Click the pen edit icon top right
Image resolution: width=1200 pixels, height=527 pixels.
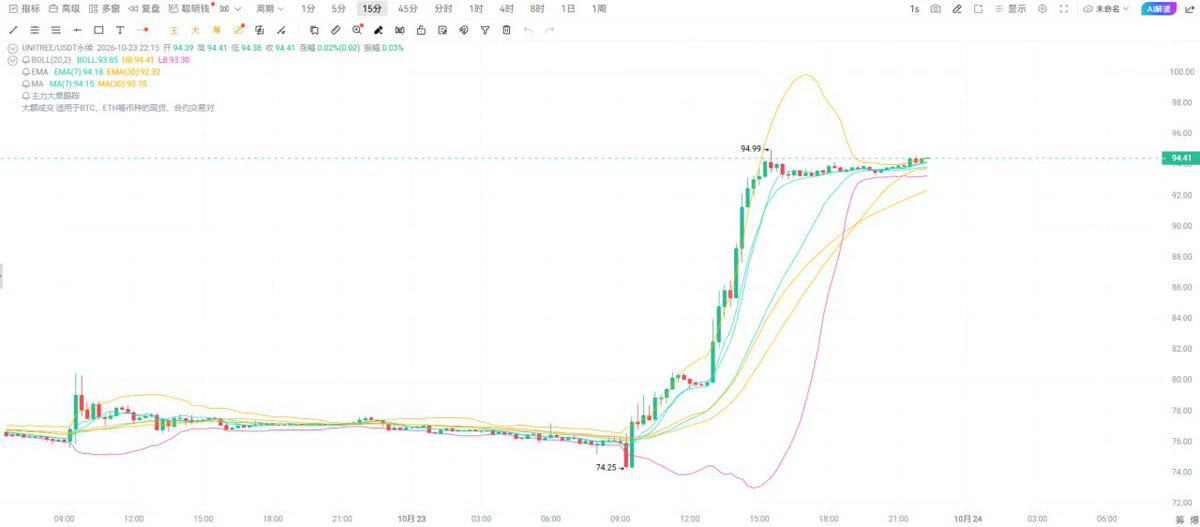pyautogui.click(x=957, y=8)
